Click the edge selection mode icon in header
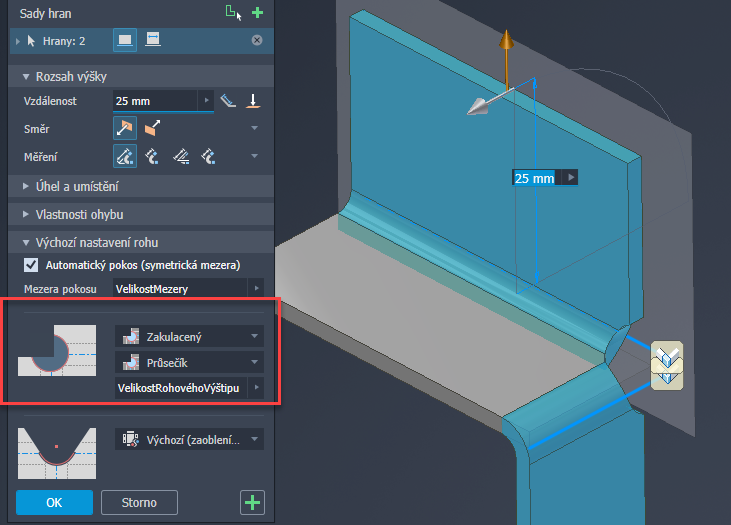 pos(232,13)
